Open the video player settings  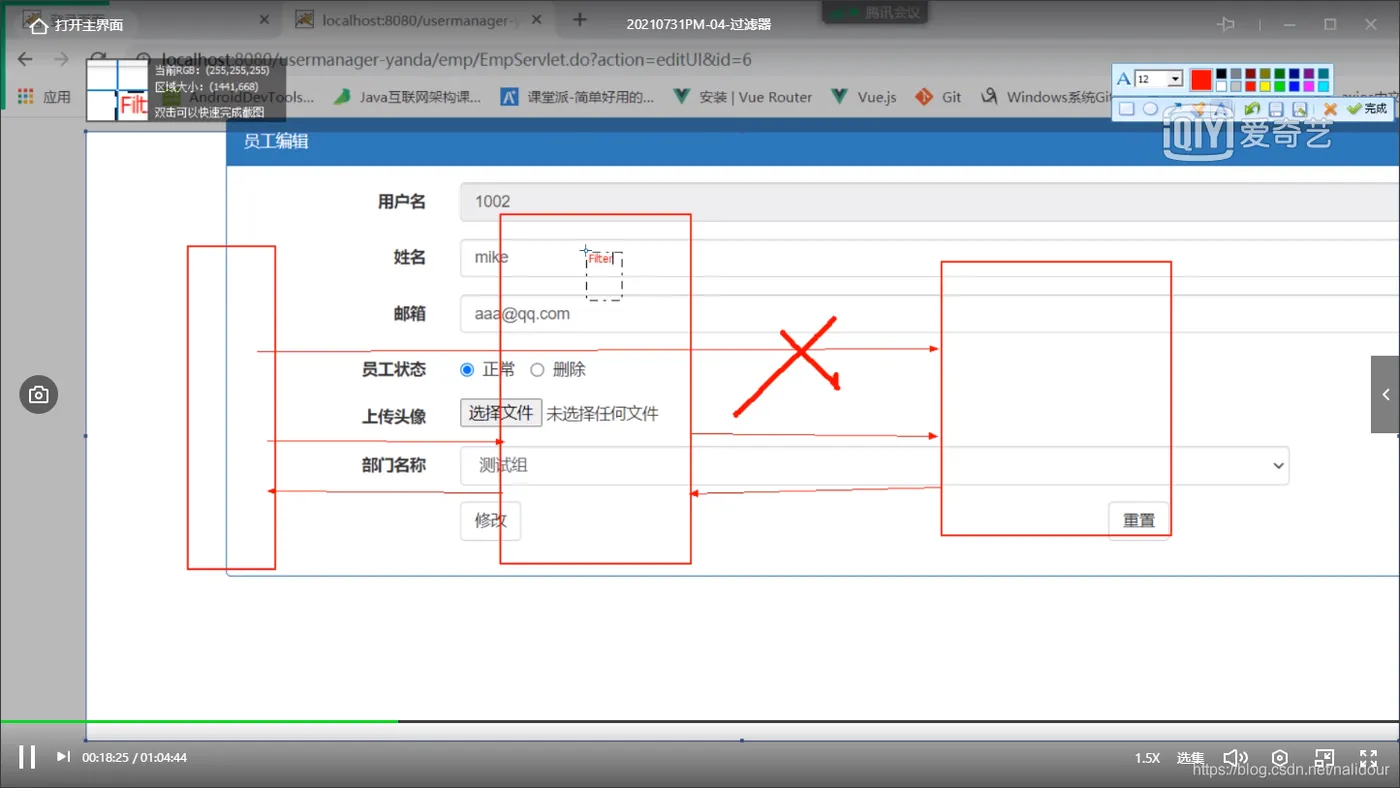pos(1280,758)
